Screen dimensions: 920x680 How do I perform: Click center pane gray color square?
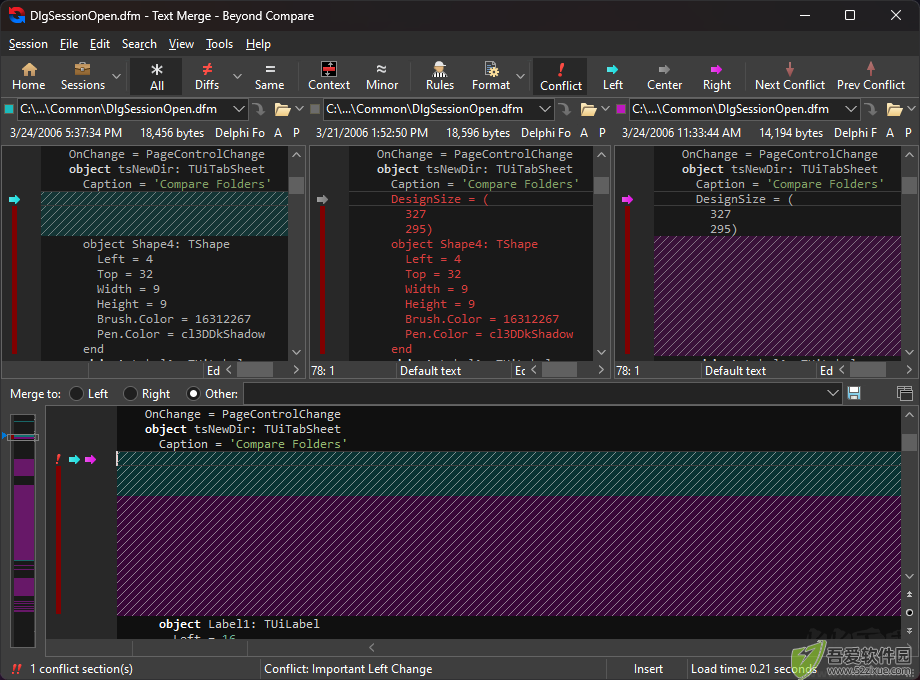[x=315, y=109]
